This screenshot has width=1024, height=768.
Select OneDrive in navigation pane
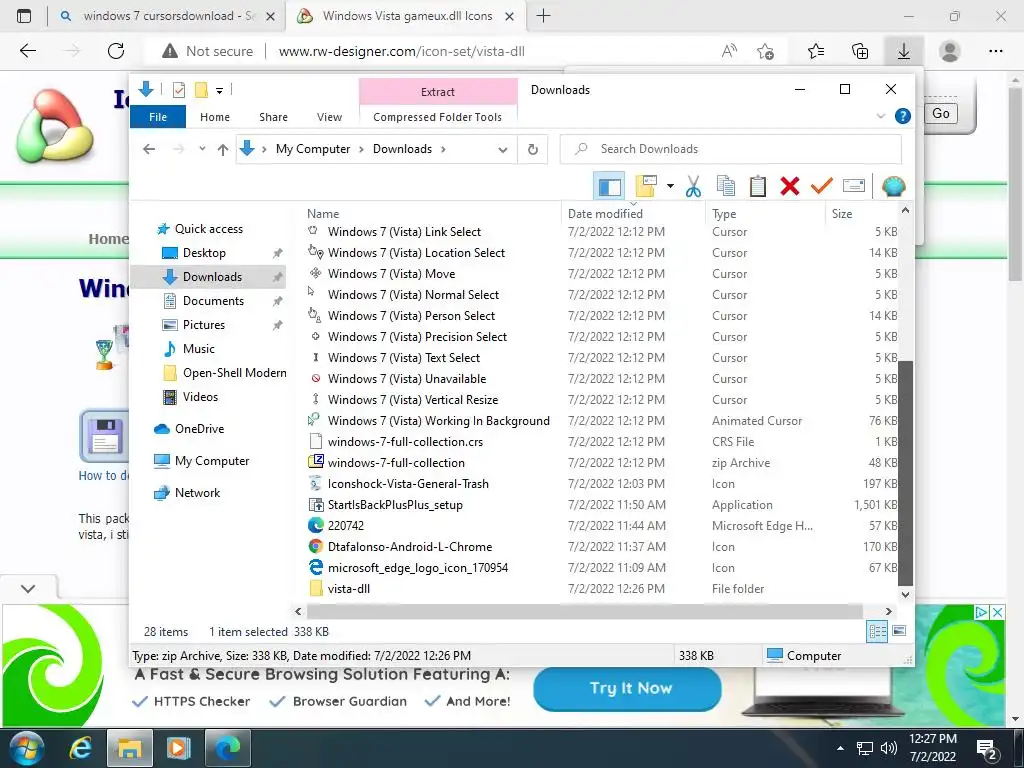coord(199,429)
